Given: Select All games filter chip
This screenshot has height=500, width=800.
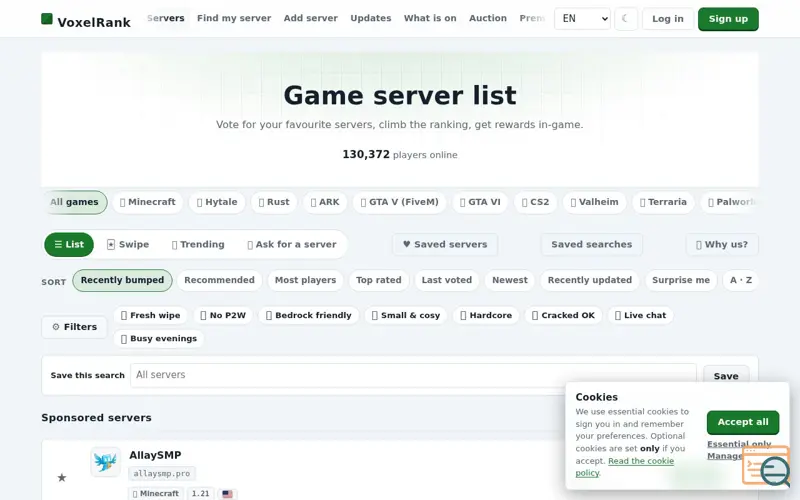Looking at the screenshot, I should click(x=74, y=202).
